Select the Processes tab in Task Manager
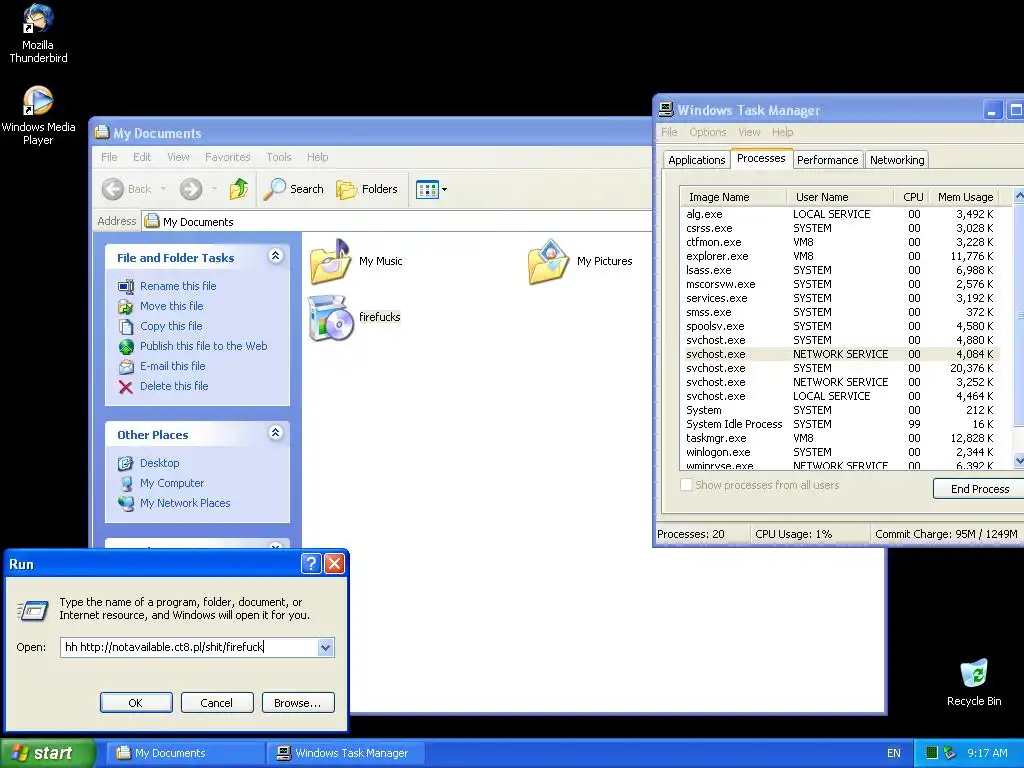This screenshot has width=1024, height=768. click(x=761, y=158)
